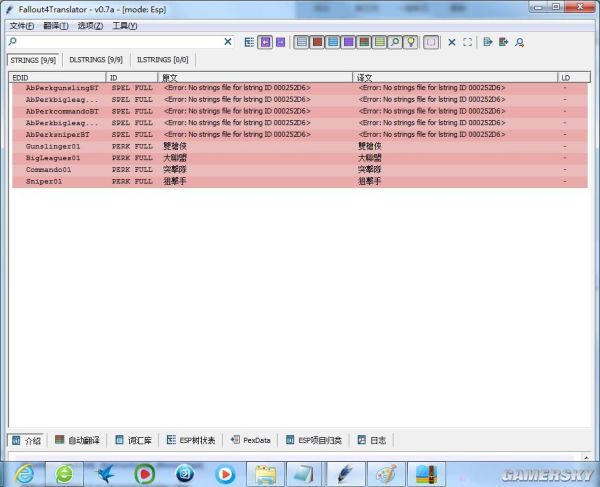The image size is (600, 487).
Task: Open Internet Explorer from the taskbar
Action: 25,474
